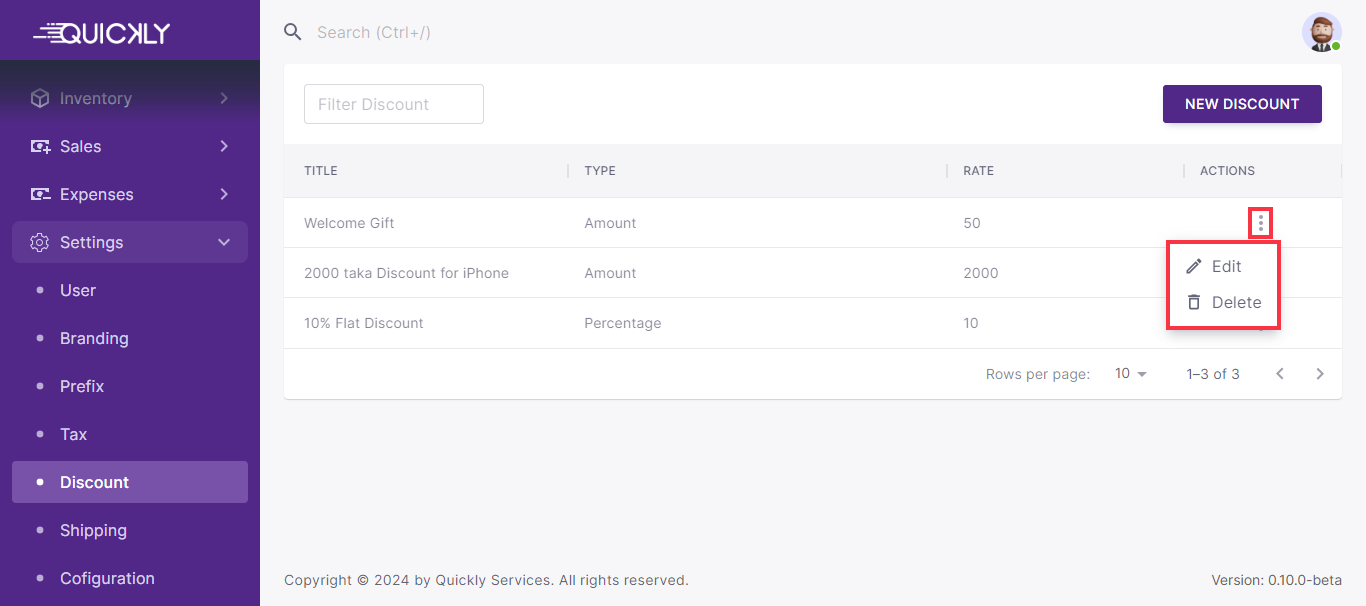Open the Shipping settings page

coord(93,530)
